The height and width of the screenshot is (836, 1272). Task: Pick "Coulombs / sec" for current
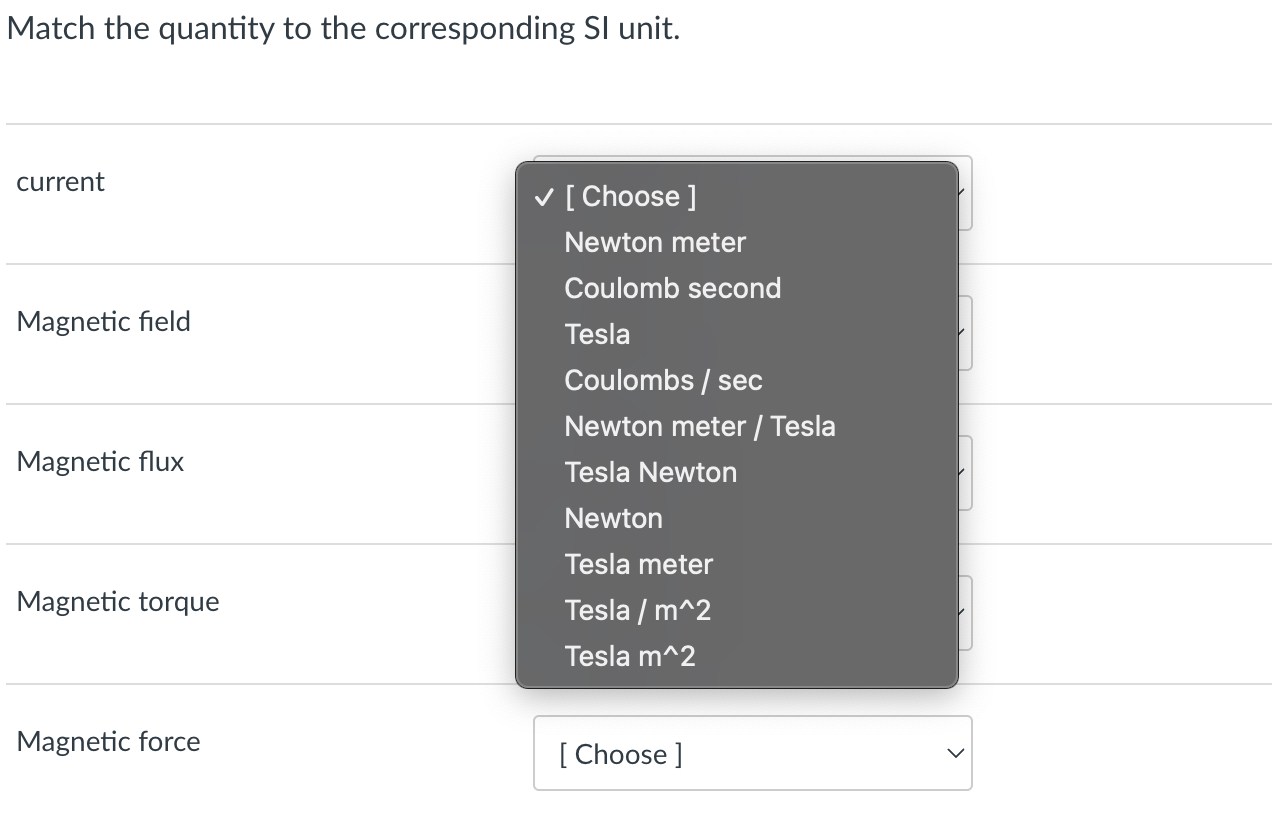pyautogui.click(x=663, y=380)
